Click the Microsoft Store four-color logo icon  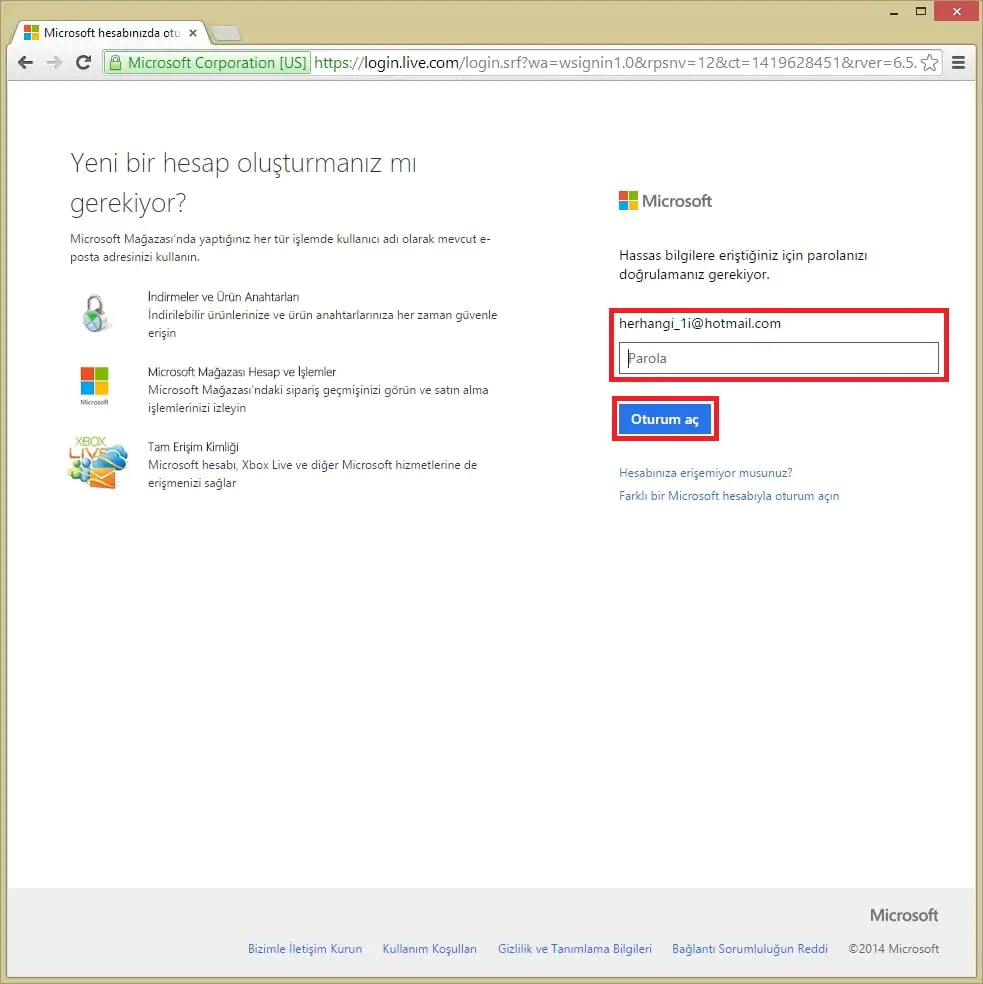94,385
